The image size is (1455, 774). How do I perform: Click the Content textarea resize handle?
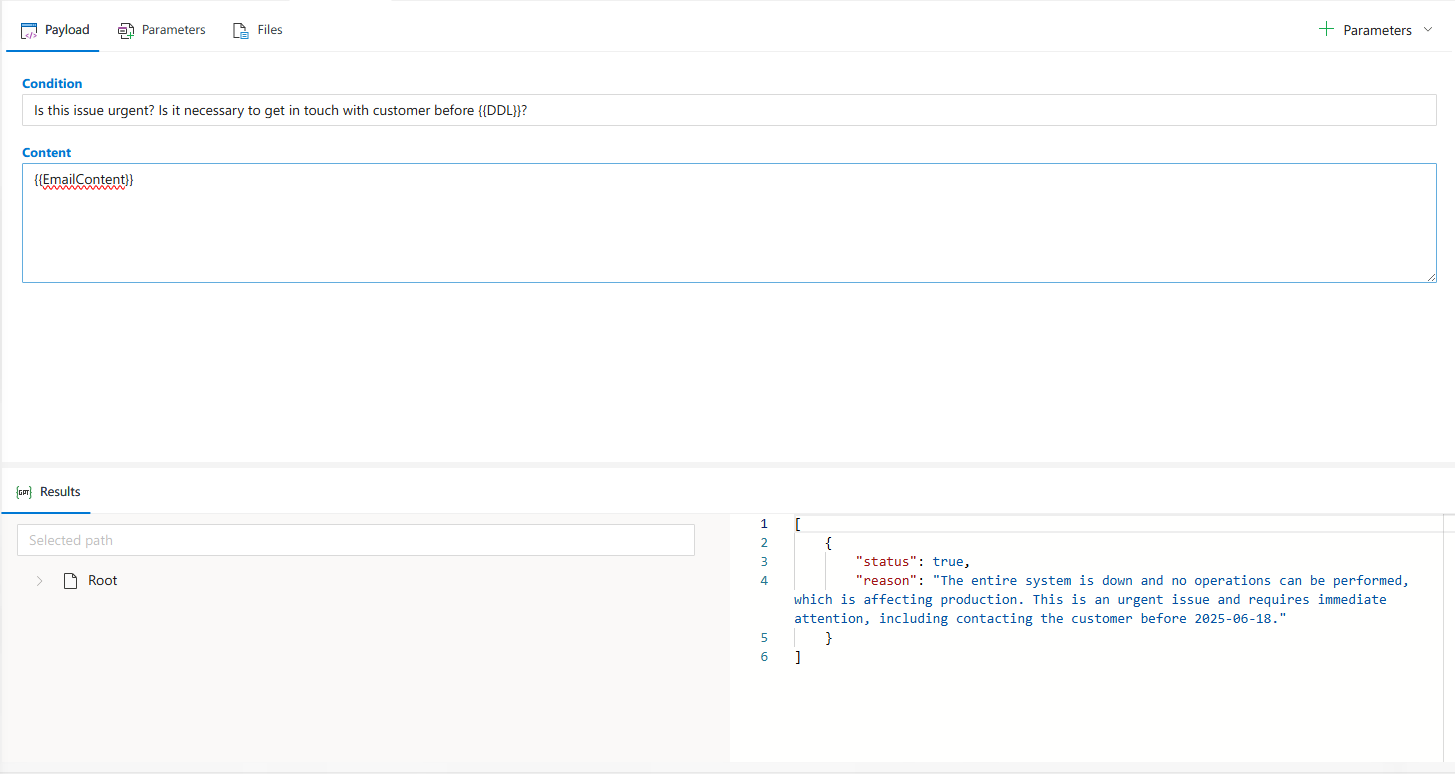pyautogui.click(x=1431, y=277)
